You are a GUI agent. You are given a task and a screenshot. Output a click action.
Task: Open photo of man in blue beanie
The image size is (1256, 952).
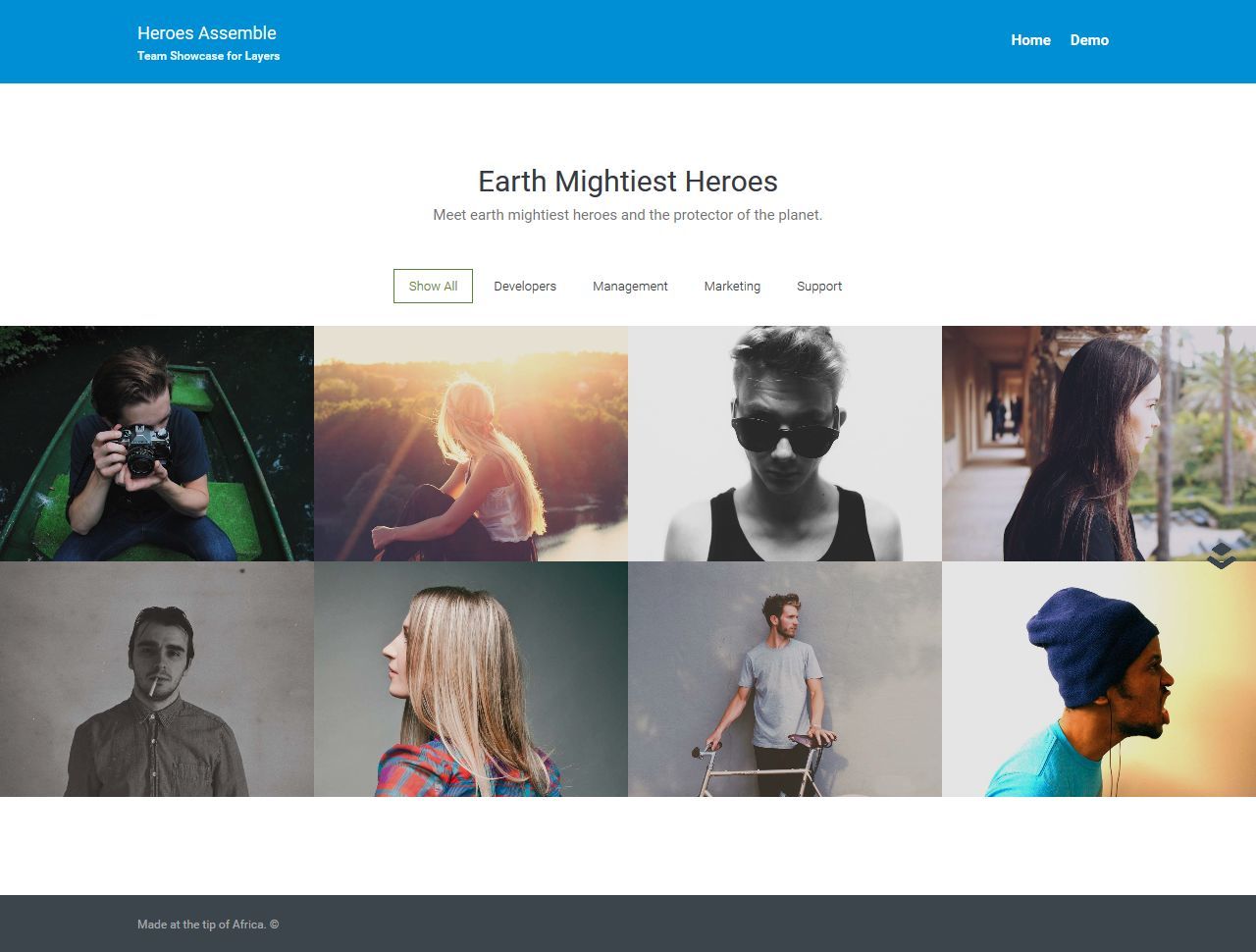click(1099, 679)
